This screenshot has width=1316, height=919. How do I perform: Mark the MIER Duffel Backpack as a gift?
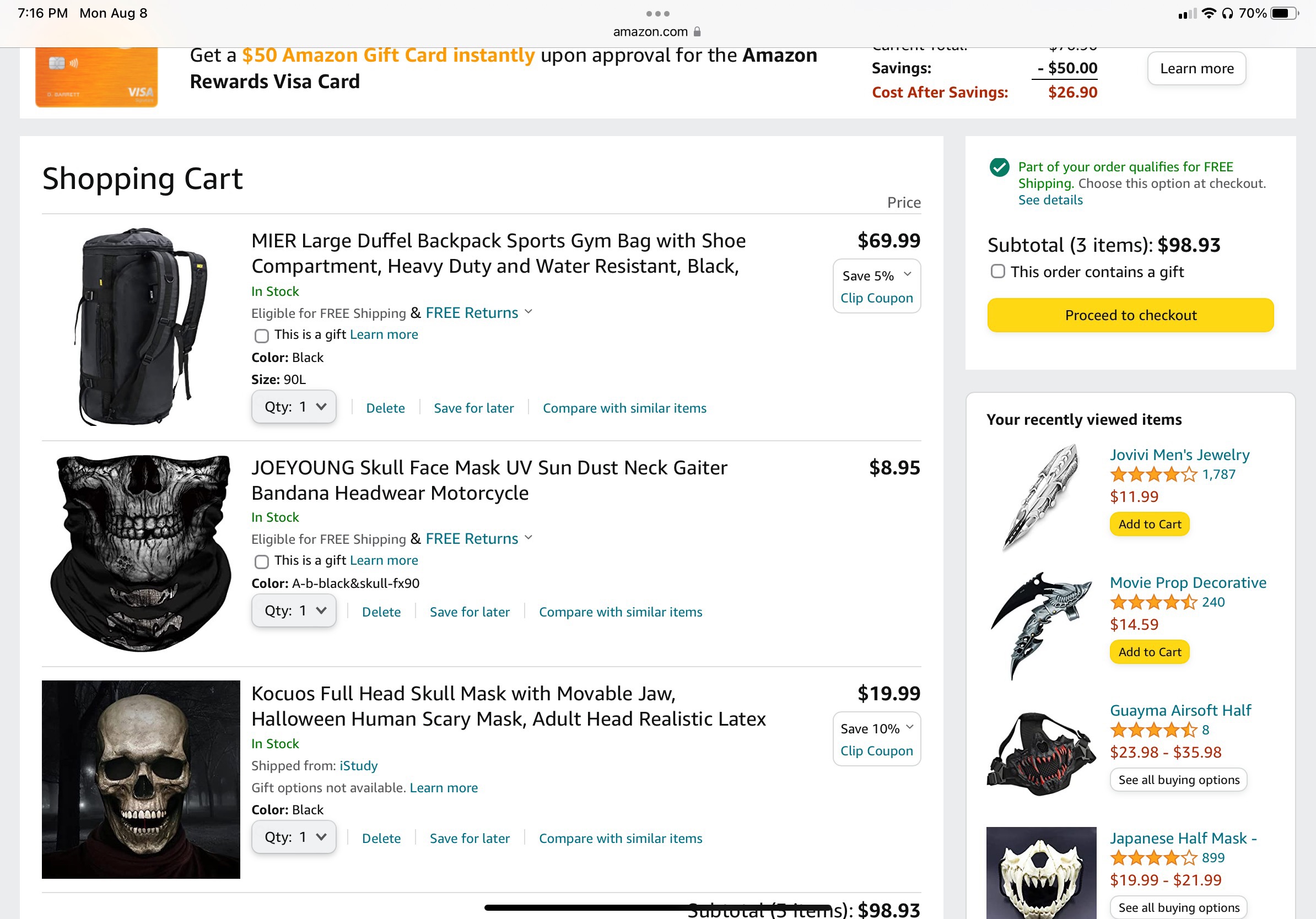point(261,336)
